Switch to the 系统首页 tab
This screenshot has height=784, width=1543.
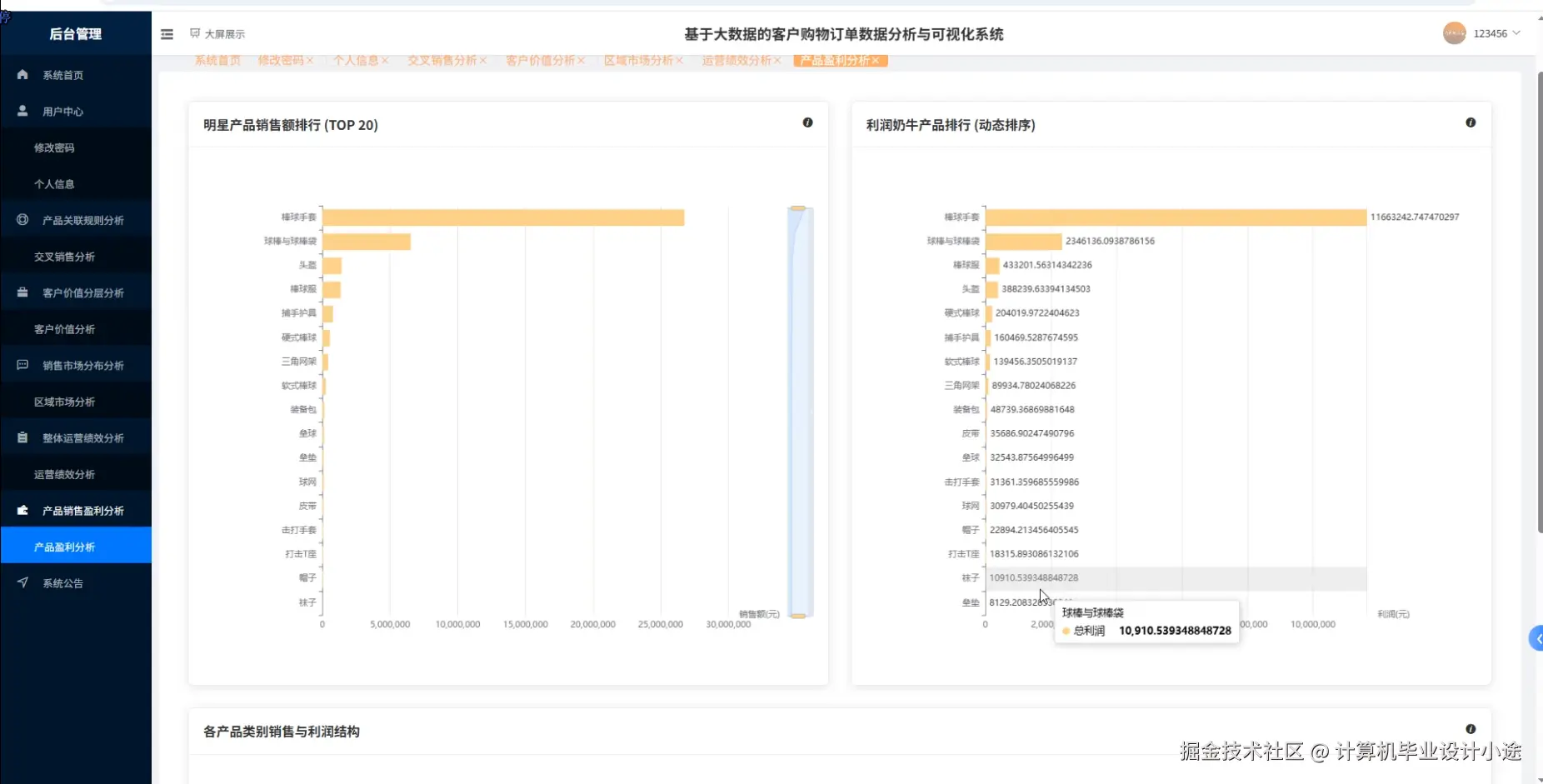(216, 60)
